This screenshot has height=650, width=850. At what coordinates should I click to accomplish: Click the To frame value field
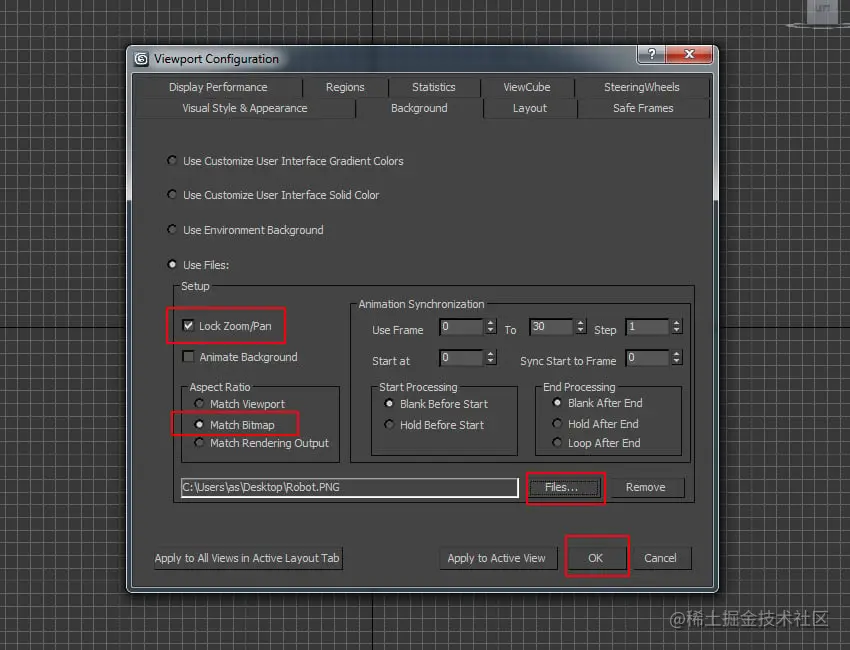coord(551,327)
